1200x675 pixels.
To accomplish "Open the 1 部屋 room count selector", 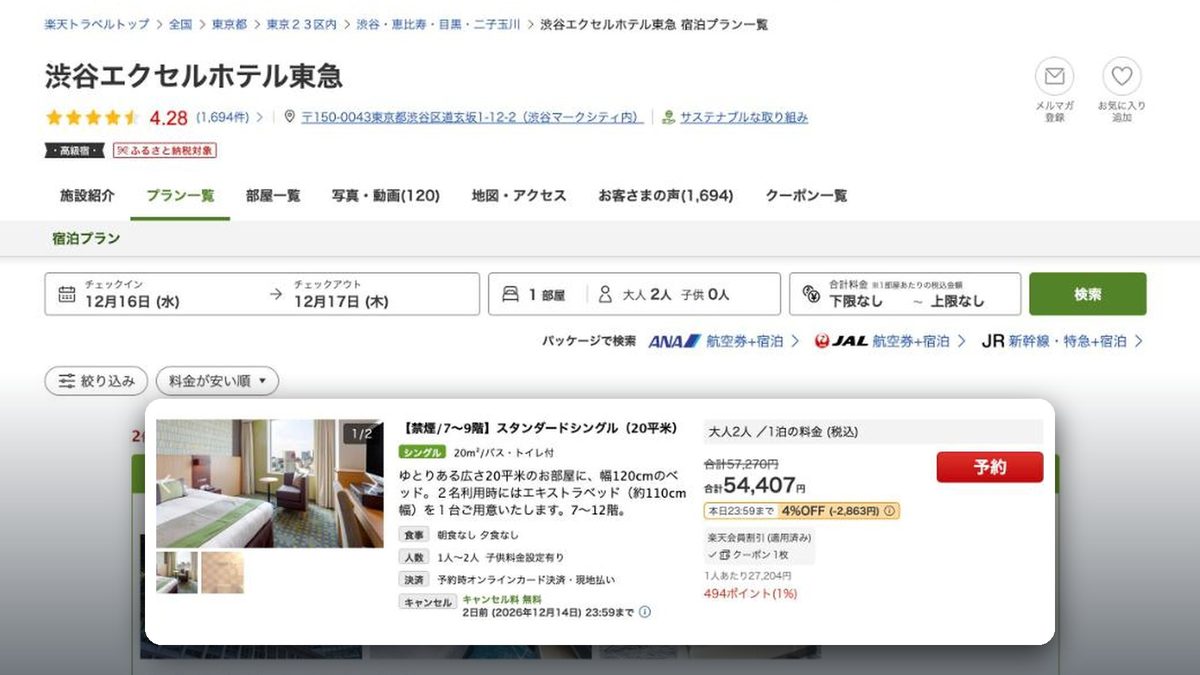I will (x=538, y=294).
